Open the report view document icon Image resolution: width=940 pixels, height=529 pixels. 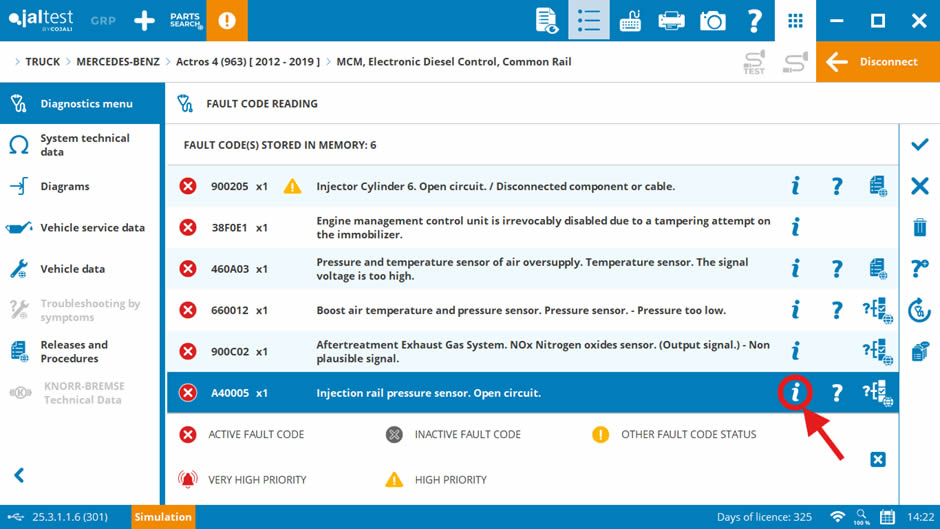click(547, 20)
